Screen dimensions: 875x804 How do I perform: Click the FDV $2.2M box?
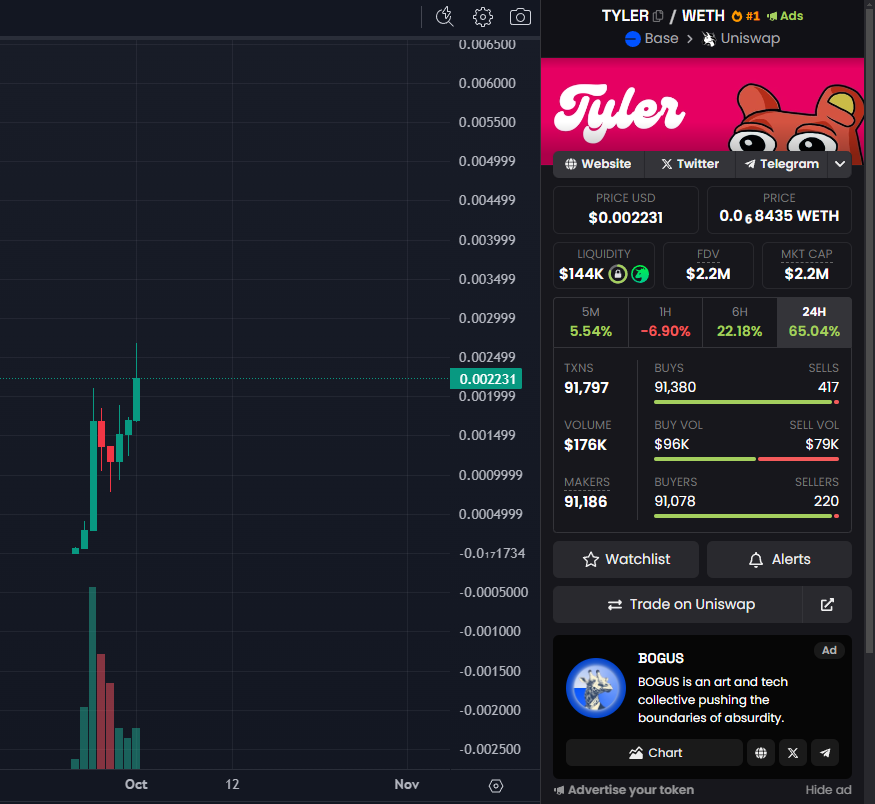pos(708,266)
